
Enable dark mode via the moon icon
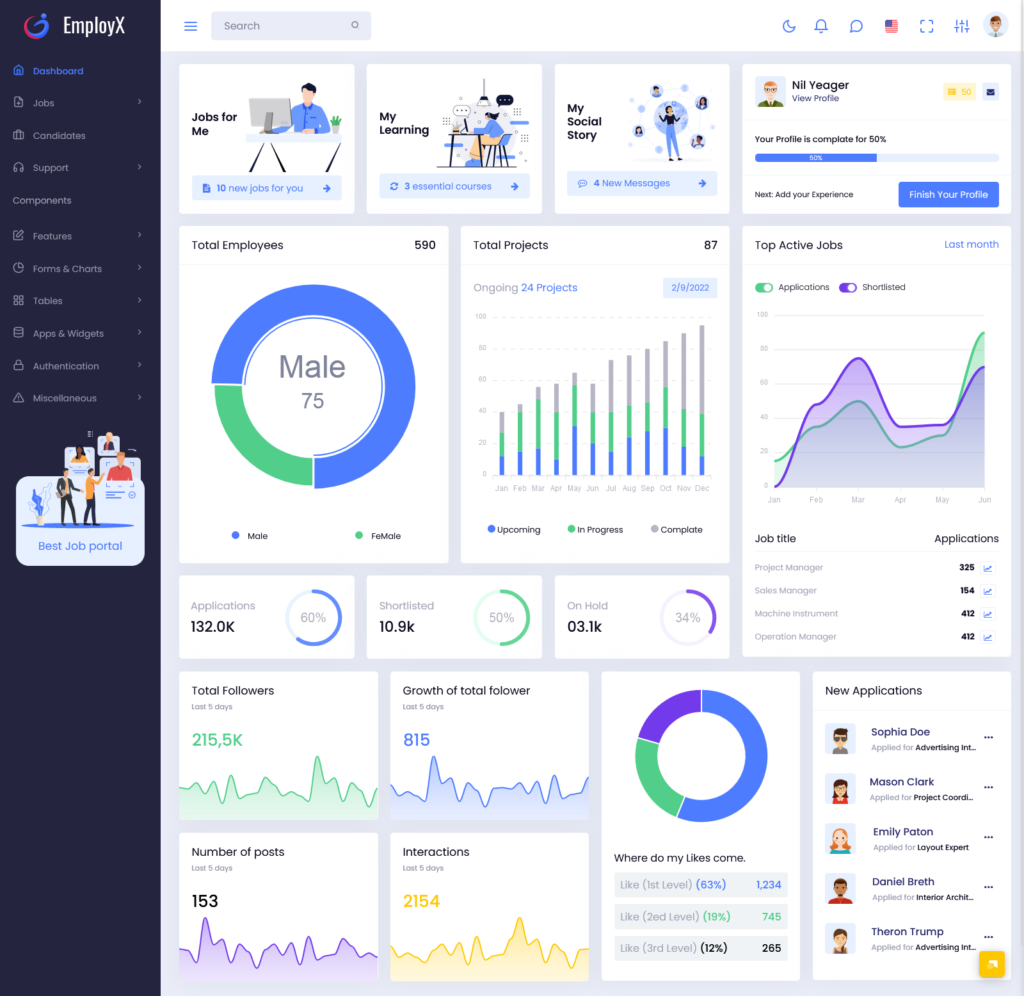point(789,26)
